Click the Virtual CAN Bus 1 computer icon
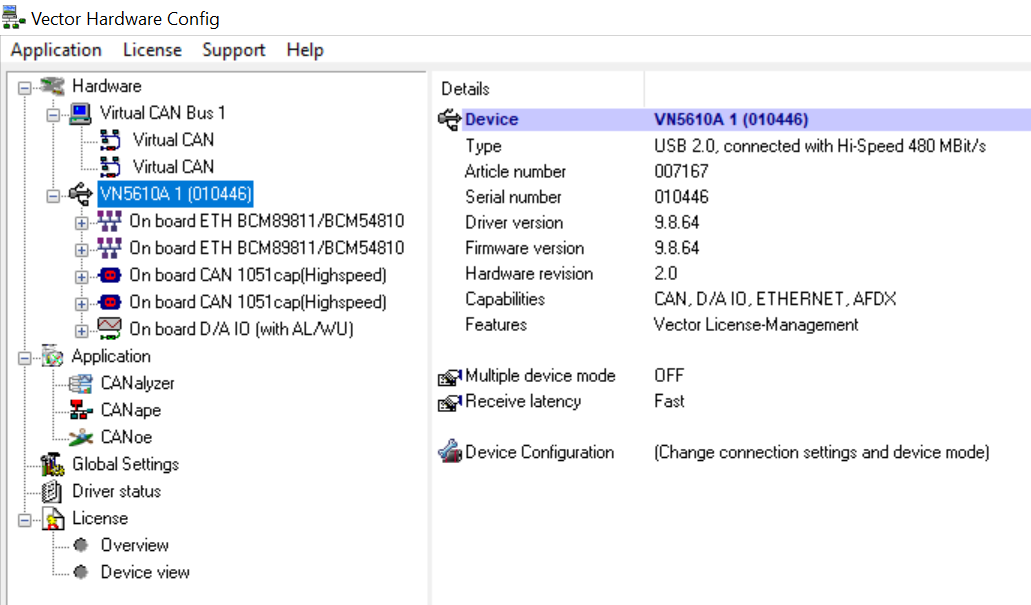The height and width of the screenshot is (605, 1031). [x=80, y=113]
